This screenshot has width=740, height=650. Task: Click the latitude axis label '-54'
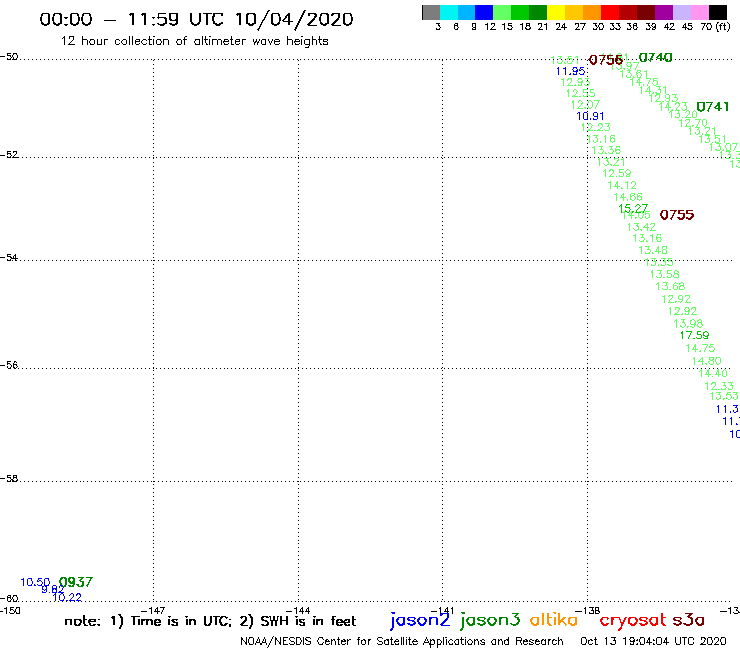pos(9,258)
